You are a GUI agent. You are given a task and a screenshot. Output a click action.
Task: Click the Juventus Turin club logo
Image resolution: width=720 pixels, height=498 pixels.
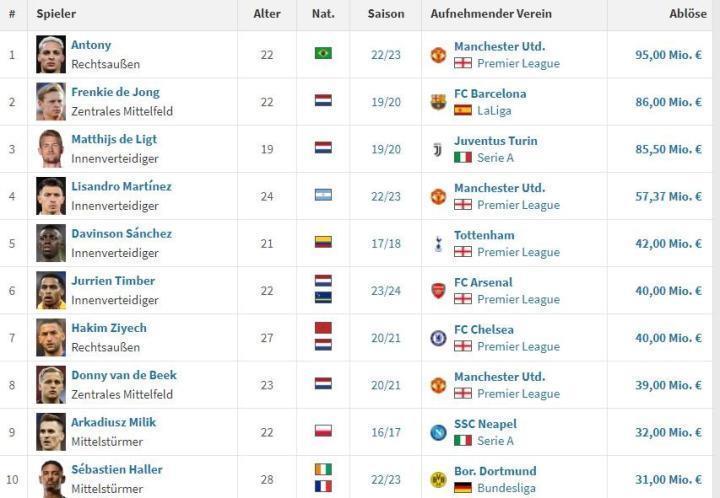[438, 149]
